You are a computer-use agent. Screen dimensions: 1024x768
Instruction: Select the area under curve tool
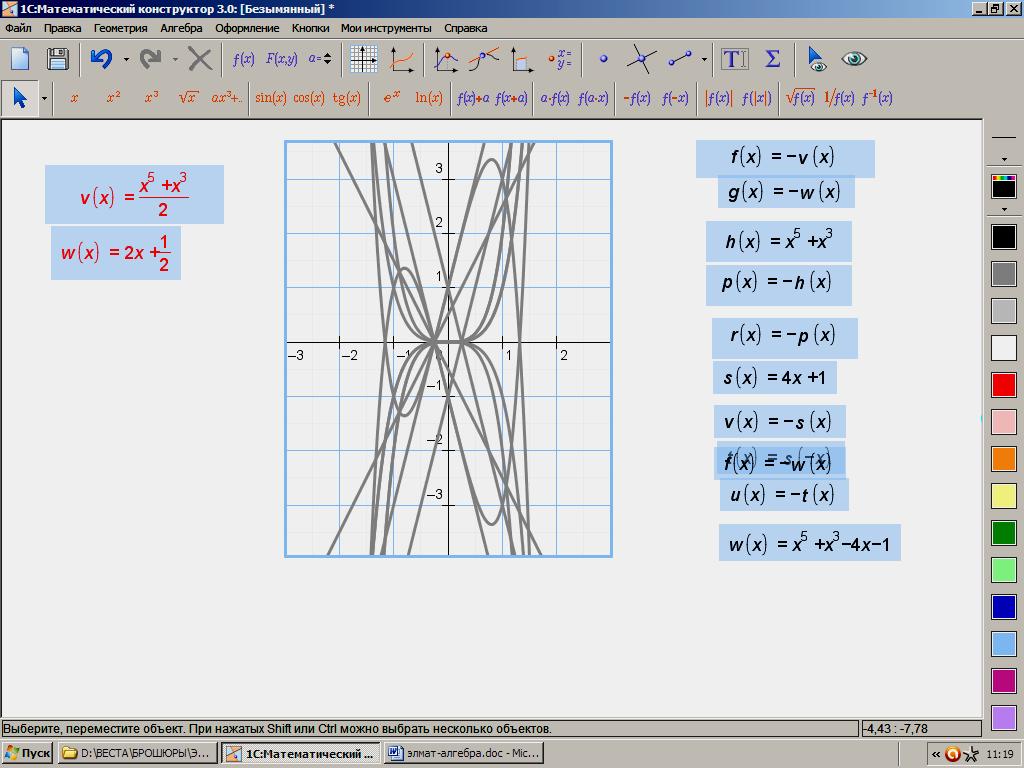click(x=522, y=59)
